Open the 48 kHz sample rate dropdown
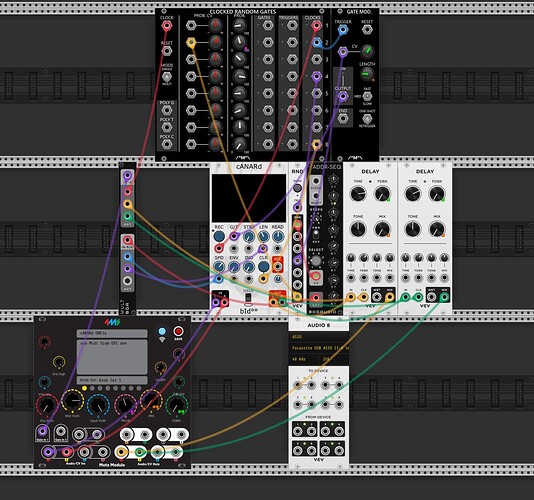This screenshot has height=500, width=534. pos(304,359)
